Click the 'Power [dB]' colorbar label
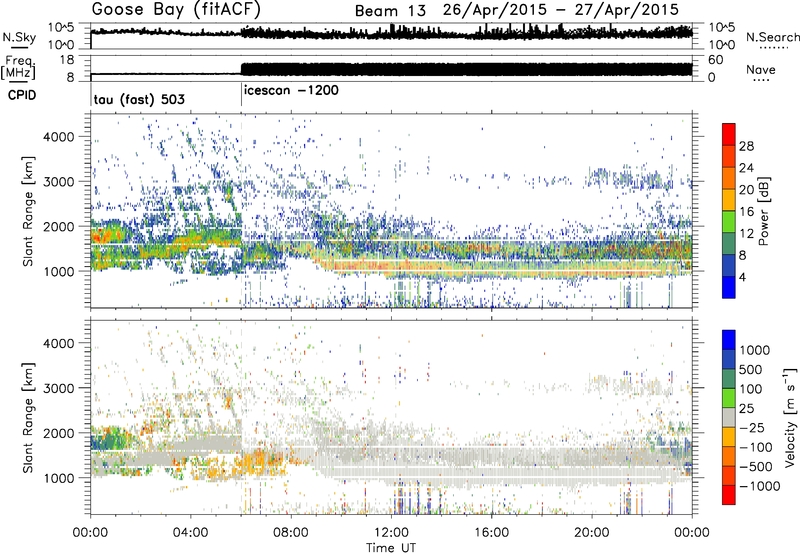Image resolution: width=800 pixels, height=554 pixels. [x=763, y=211]
